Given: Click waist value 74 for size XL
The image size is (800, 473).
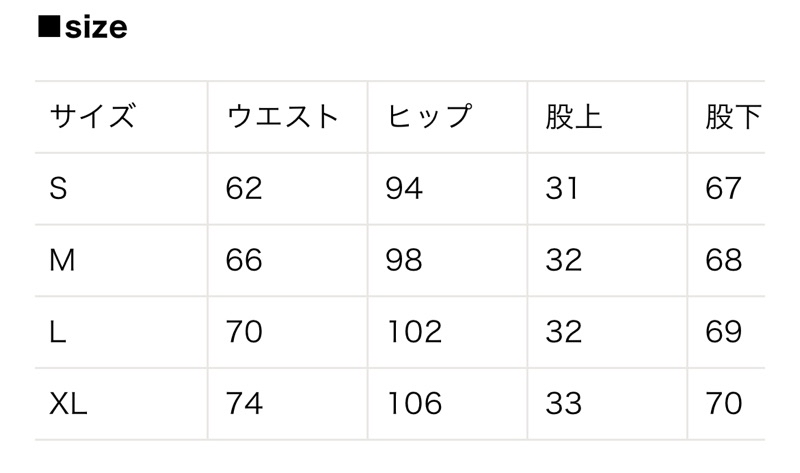Looking at the screenshot, I should (244, 404).
